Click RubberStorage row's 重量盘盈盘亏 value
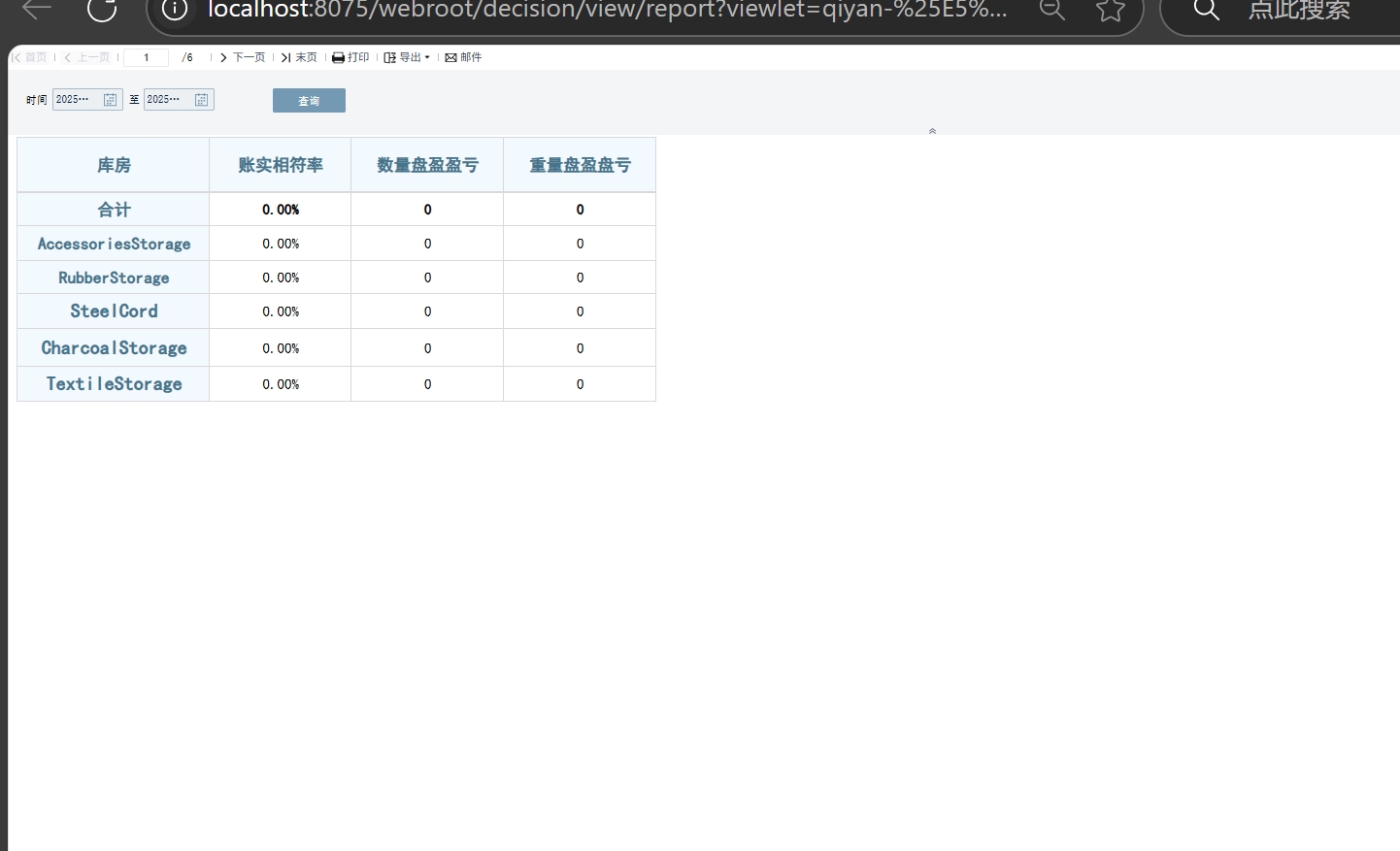This screenshot has width=1400, height=851. tap(580, 278)
